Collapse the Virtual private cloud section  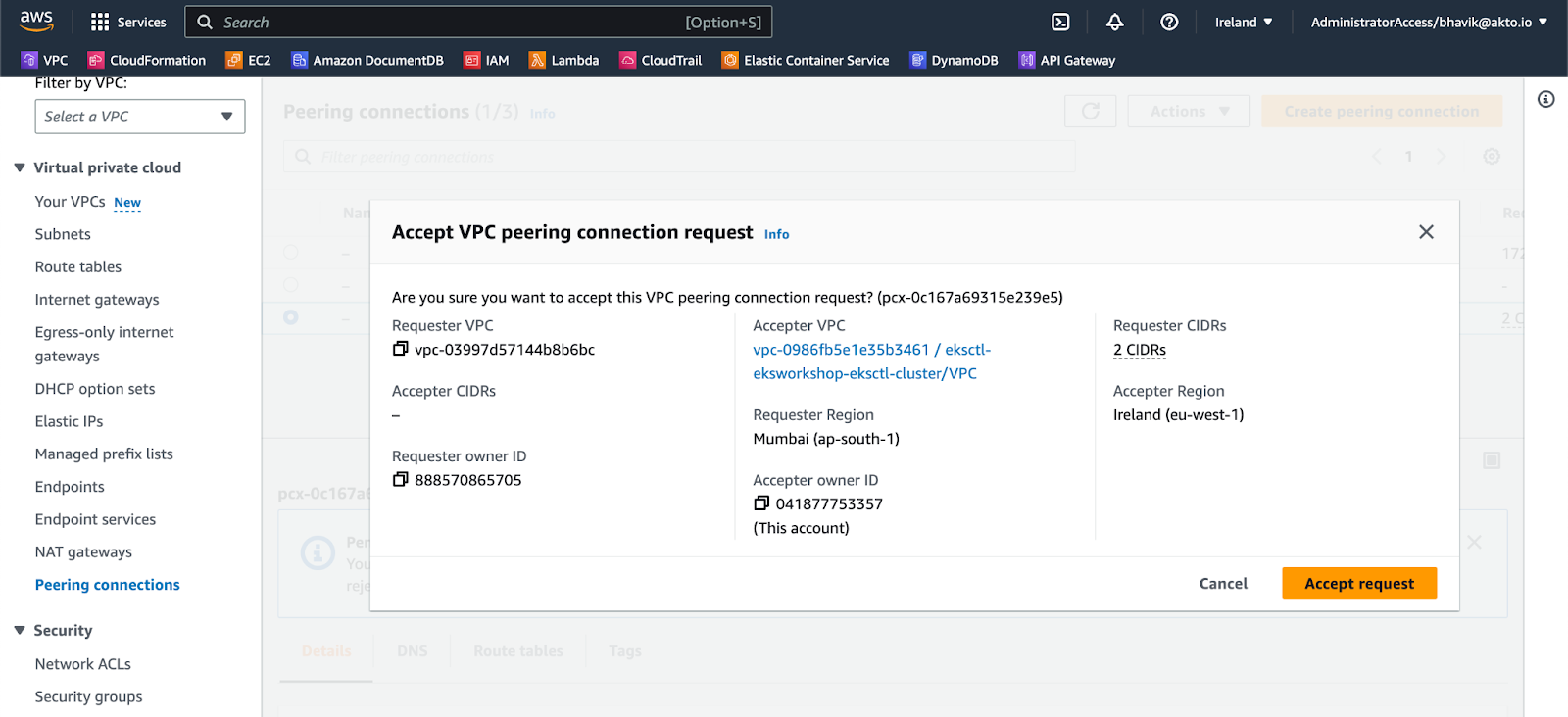[x=20, y=167]
